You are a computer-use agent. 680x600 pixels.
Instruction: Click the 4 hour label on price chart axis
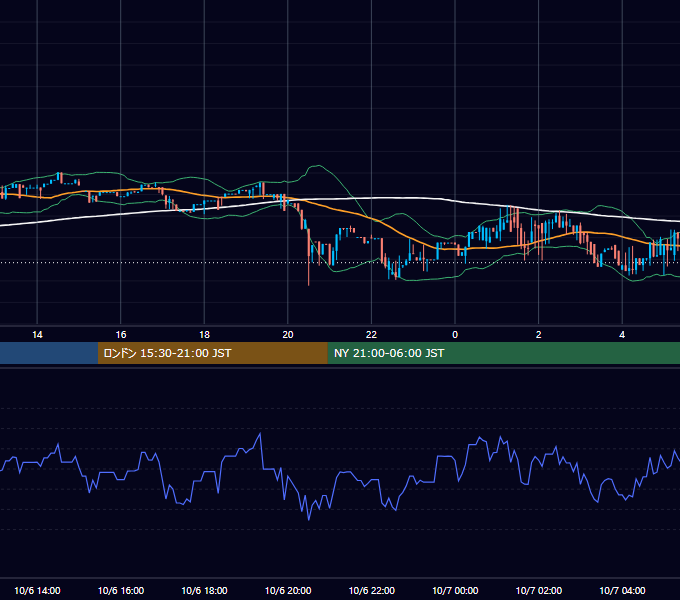622,335
